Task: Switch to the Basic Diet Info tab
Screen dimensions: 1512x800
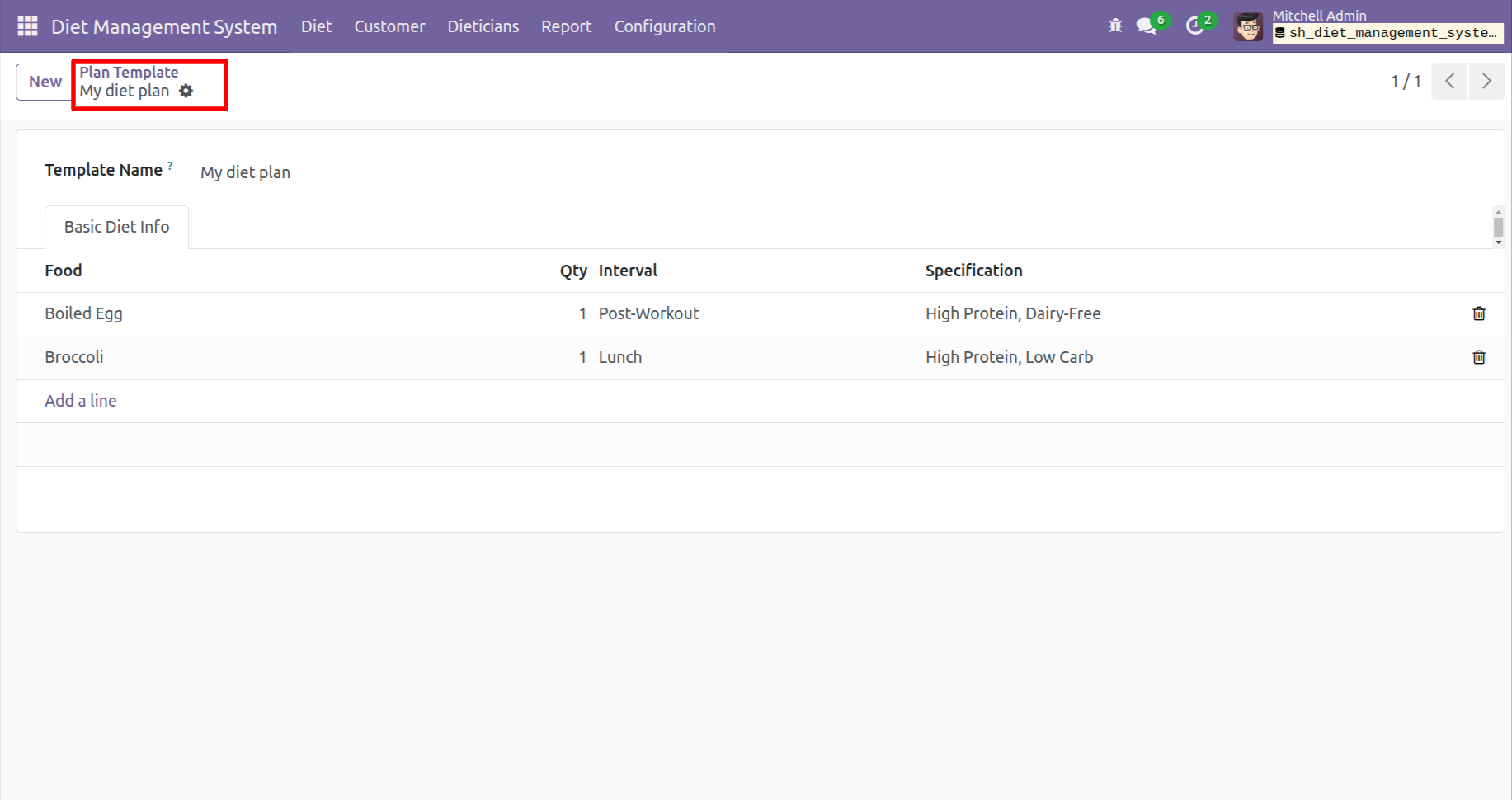Action: tap(116, 227)
